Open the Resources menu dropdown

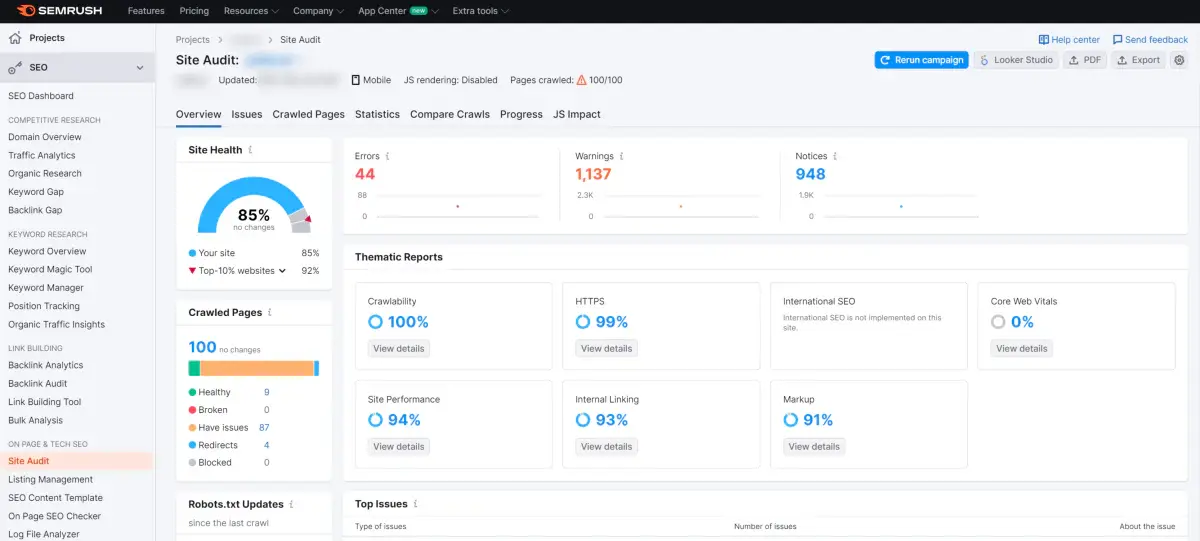point(251,11)
